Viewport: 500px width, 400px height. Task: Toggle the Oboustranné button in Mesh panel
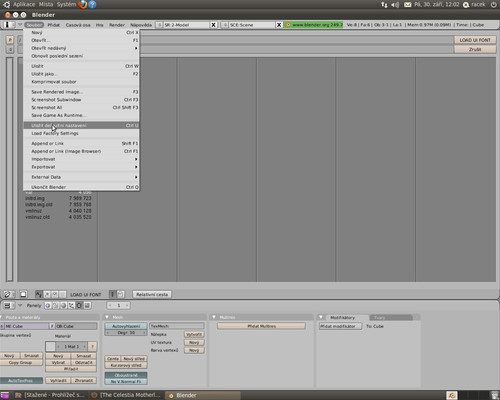click(x=126, y=375)
